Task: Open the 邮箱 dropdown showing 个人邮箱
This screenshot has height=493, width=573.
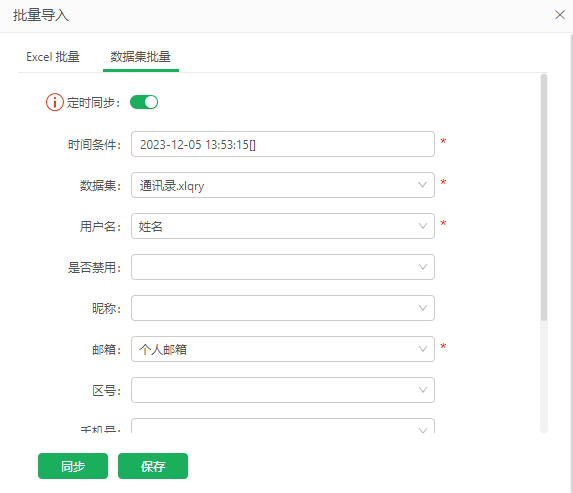Action: coord(283,349)
